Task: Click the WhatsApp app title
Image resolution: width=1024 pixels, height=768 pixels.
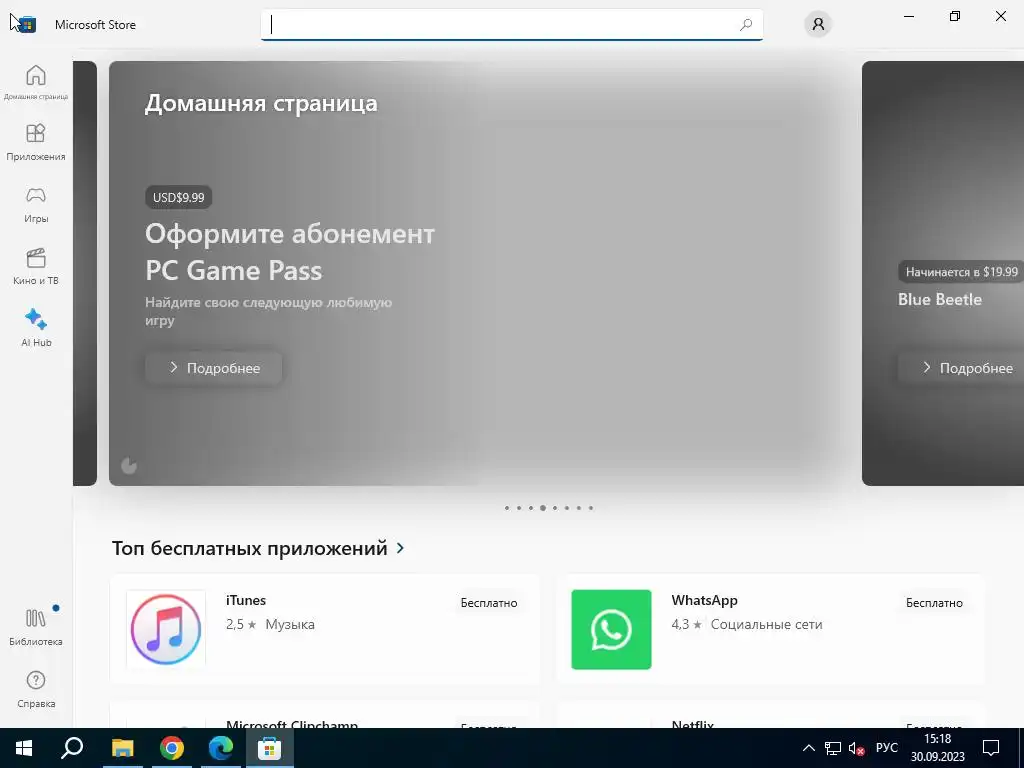Action: point(704,600)
